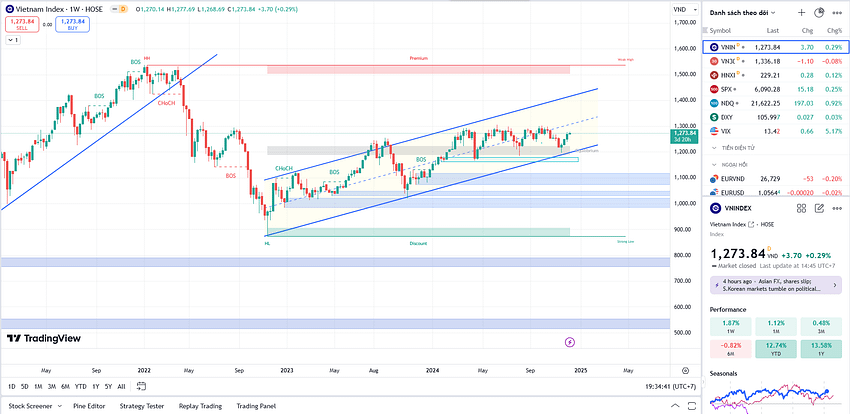Open the note editor for VNINDEX
This screenshot has height=414, width=850.
point(819,208)
